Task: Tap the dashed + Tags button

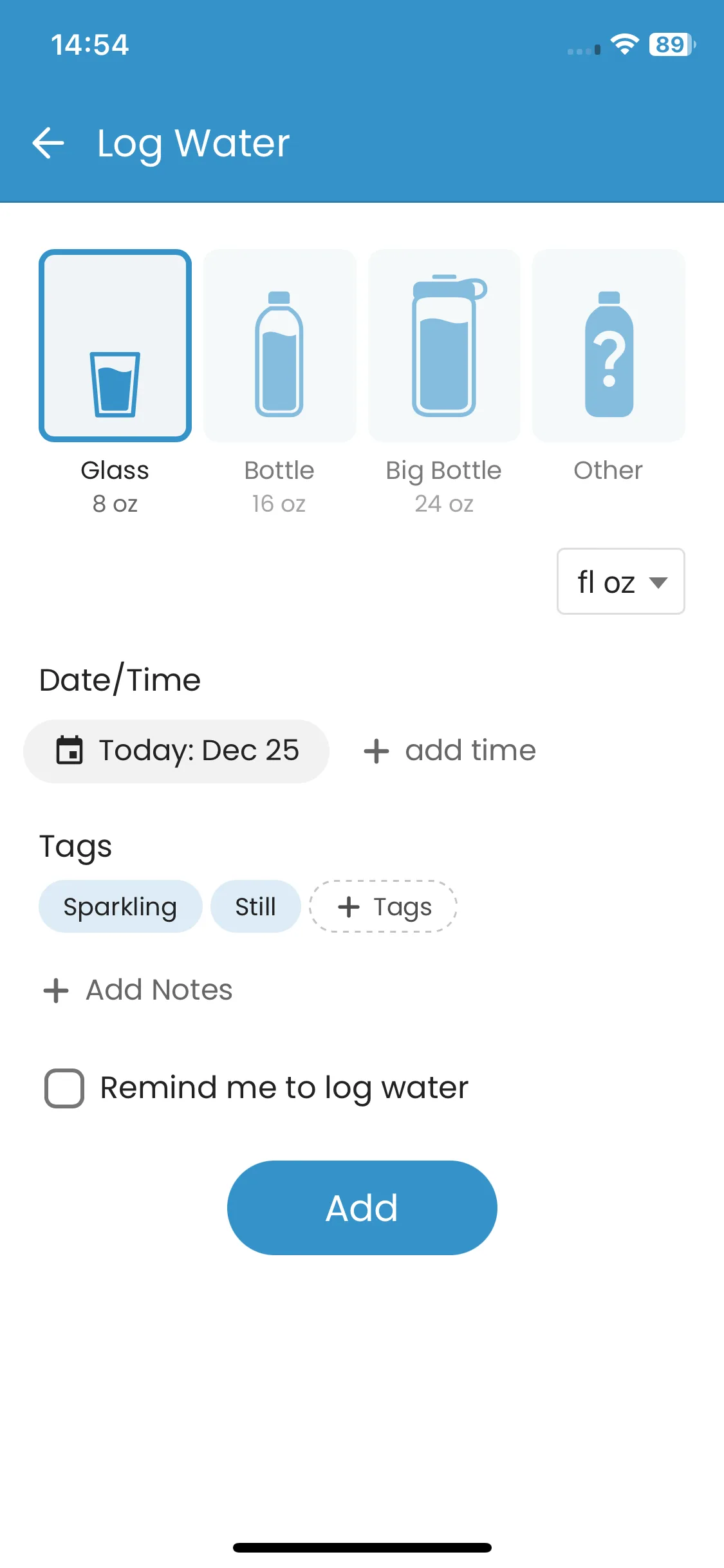Action: click(x=384, y=907)
